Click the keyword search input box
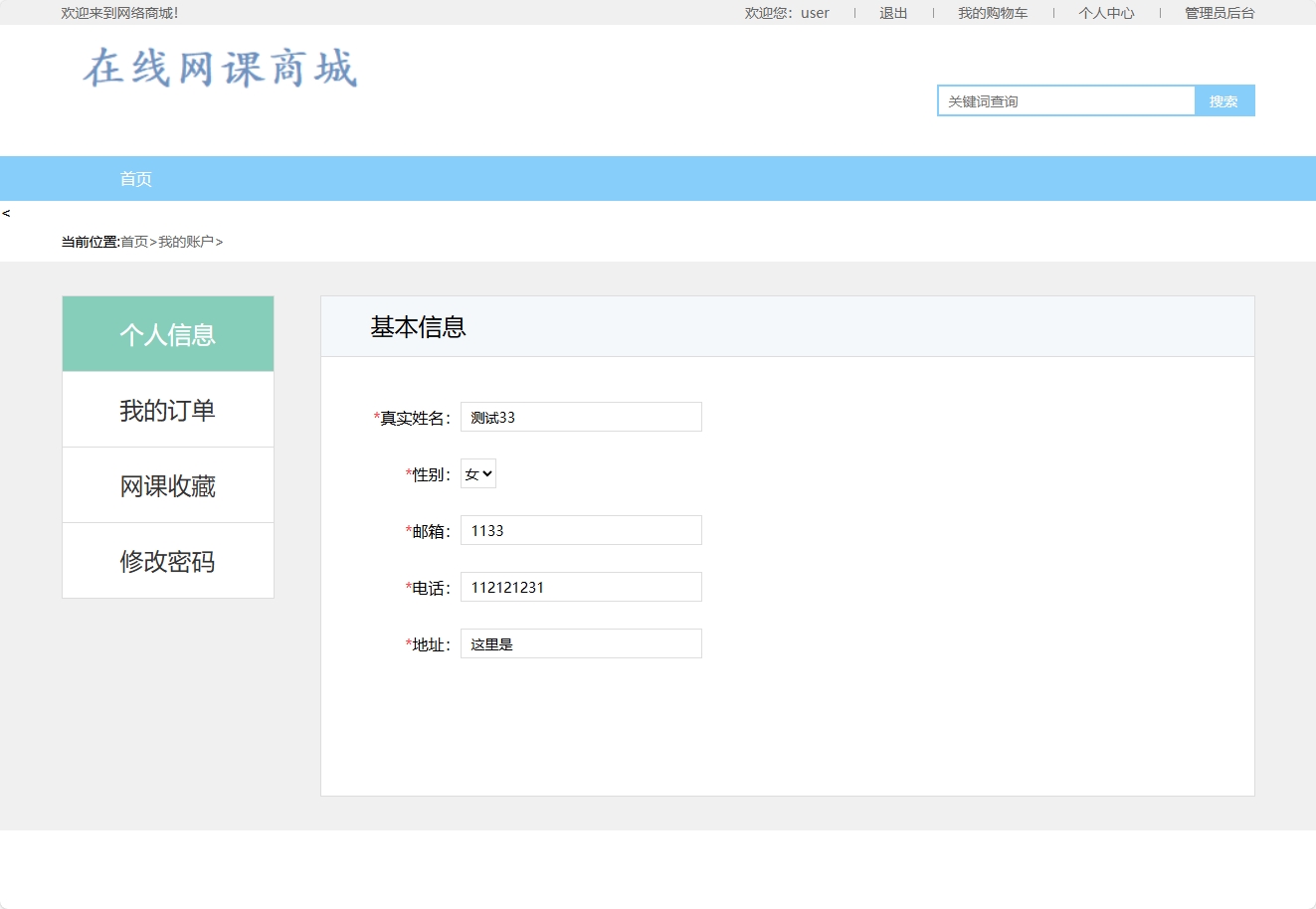Screen dimensions: 1316x909 [x=1064, y=100]
